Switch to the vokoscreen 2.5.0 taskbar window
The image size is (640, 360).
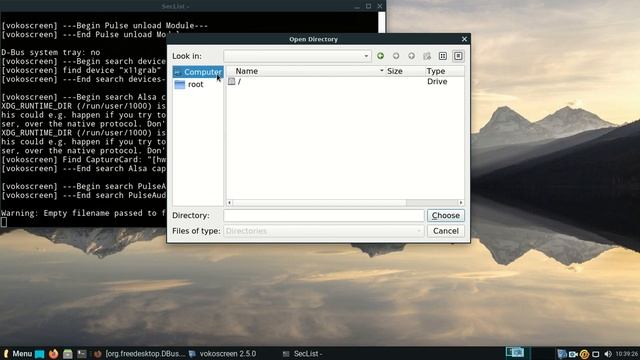pos(222,354)
